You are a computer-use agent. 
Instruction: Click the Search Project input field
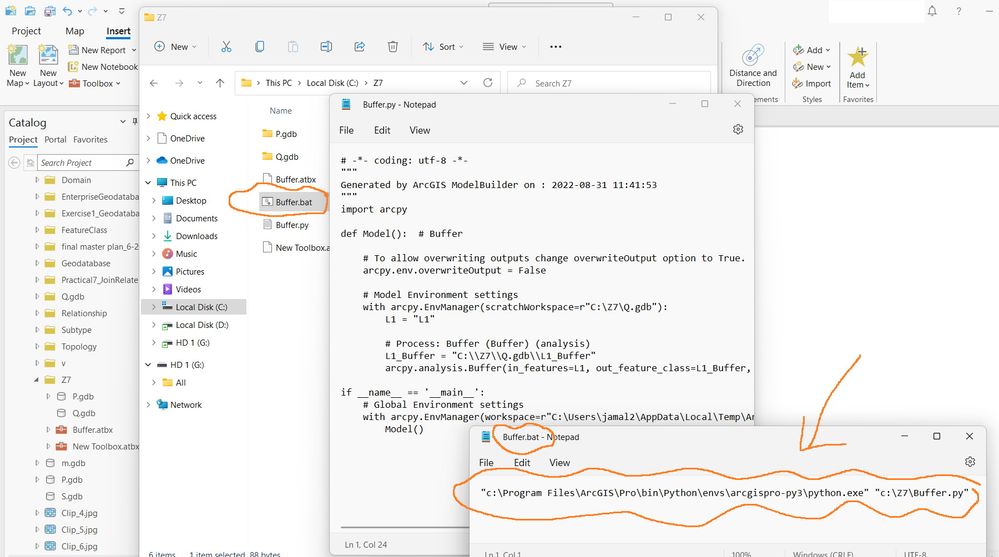point(82,163)
